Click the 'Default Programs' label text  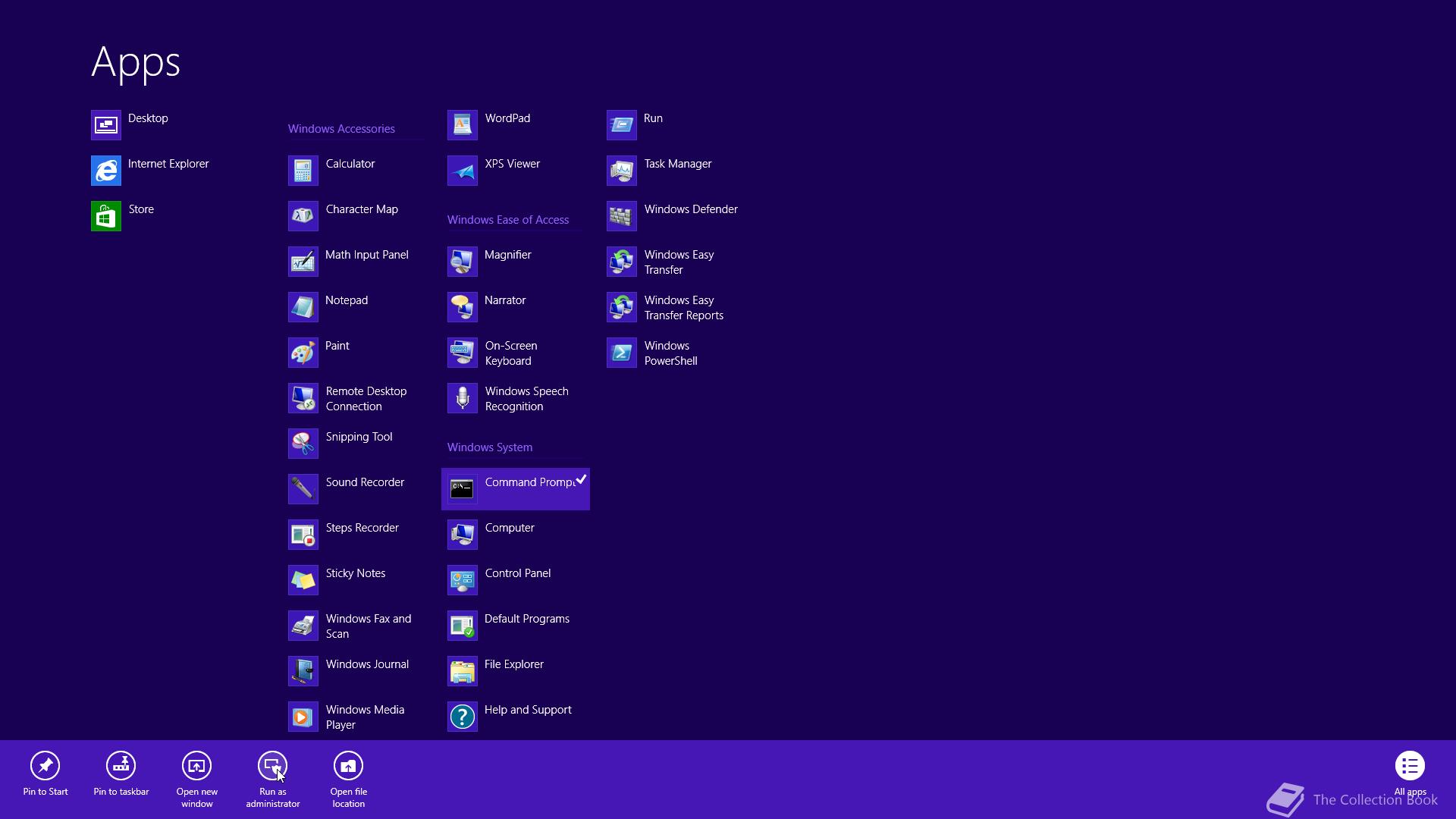527,619
